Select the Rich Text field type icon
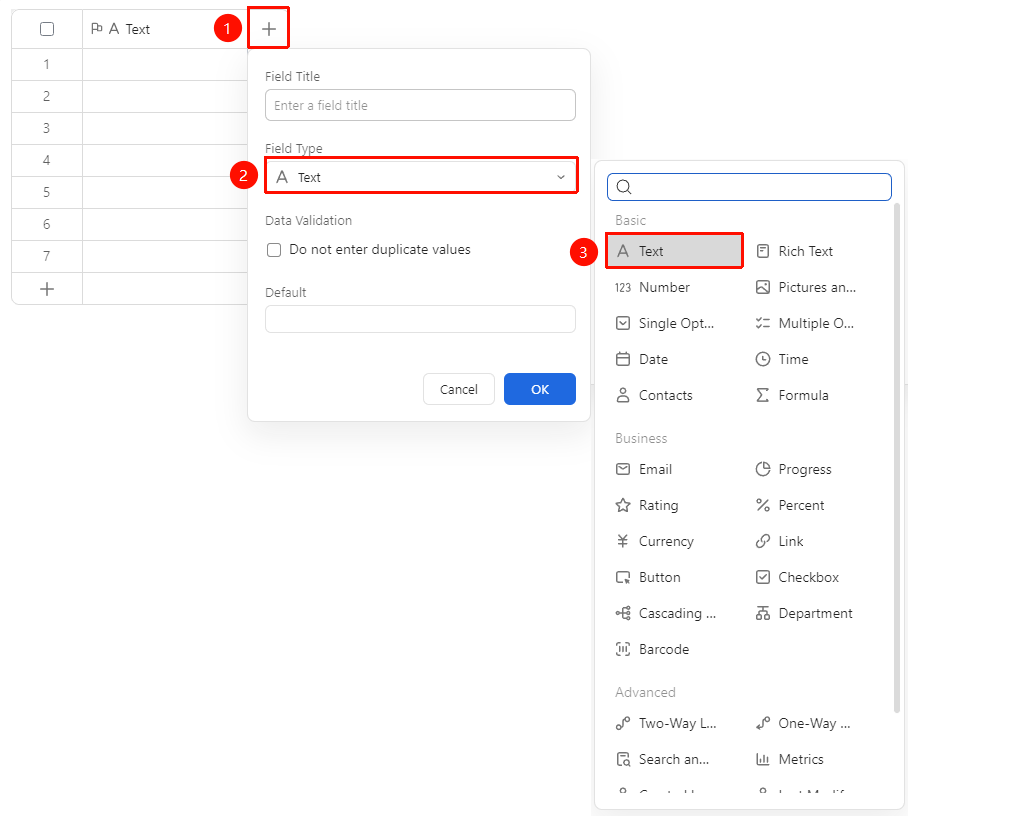The image size is (1033, 819). pyautogui.click(x=762, y=251)
